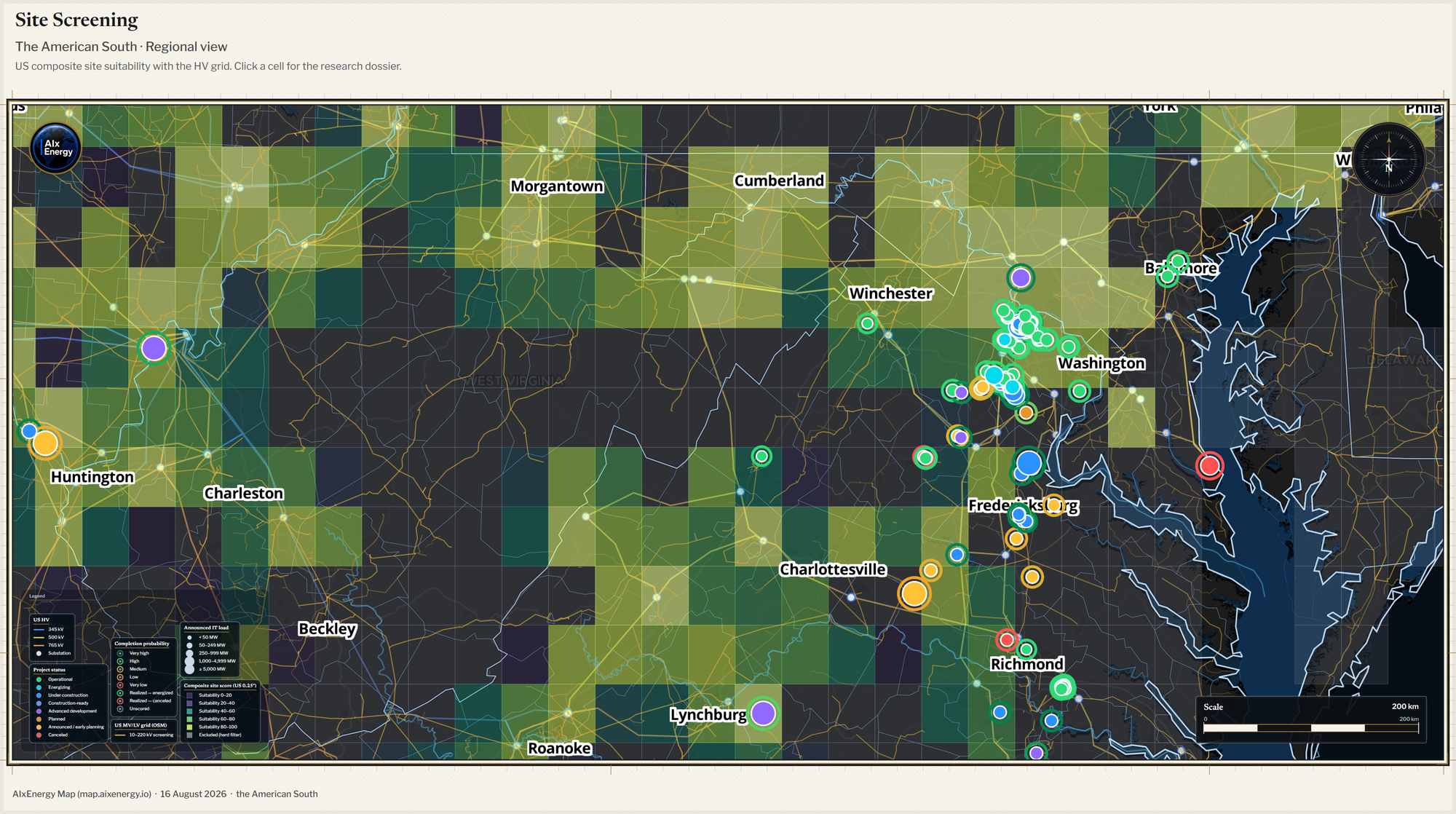Image resolution: width=1456 pixels, height=814 pixels.
Task: Select the red-ringed marker just above Richmond
Action: (1007, 640)
